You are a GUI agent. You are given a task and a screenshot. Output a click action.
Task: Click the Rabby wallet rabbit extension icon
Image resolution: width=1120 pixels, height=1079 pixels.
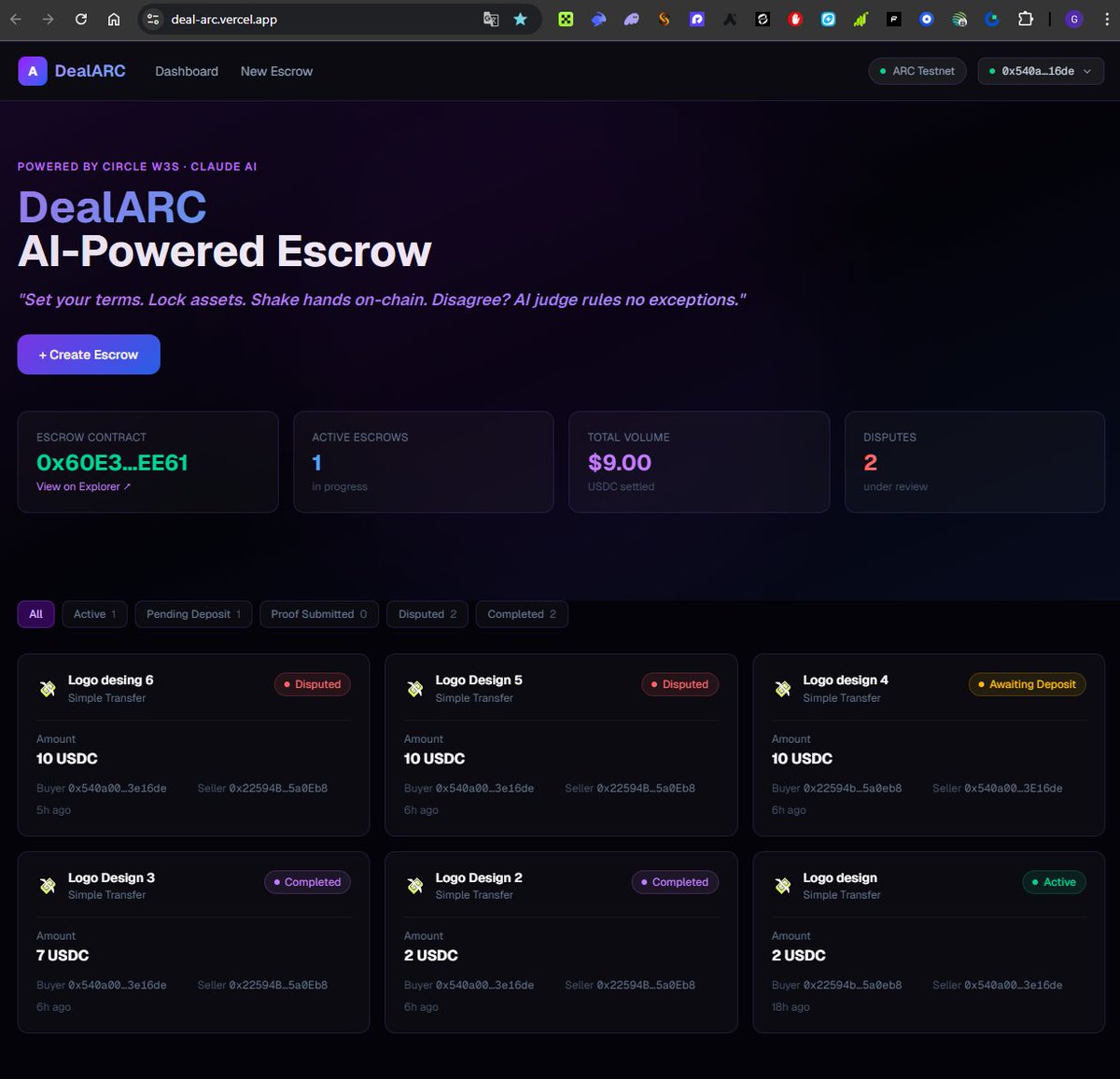pos(598,19)
